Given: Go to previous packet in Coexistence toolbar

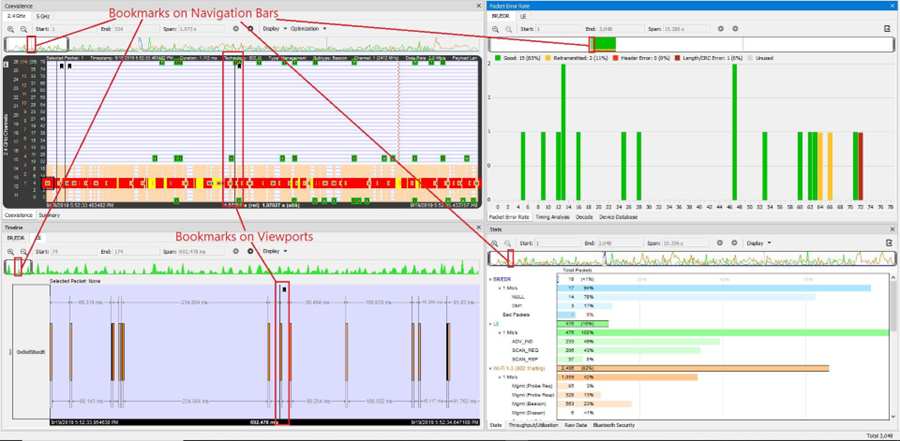Looking at the screenshot, I should coord(235,28).
